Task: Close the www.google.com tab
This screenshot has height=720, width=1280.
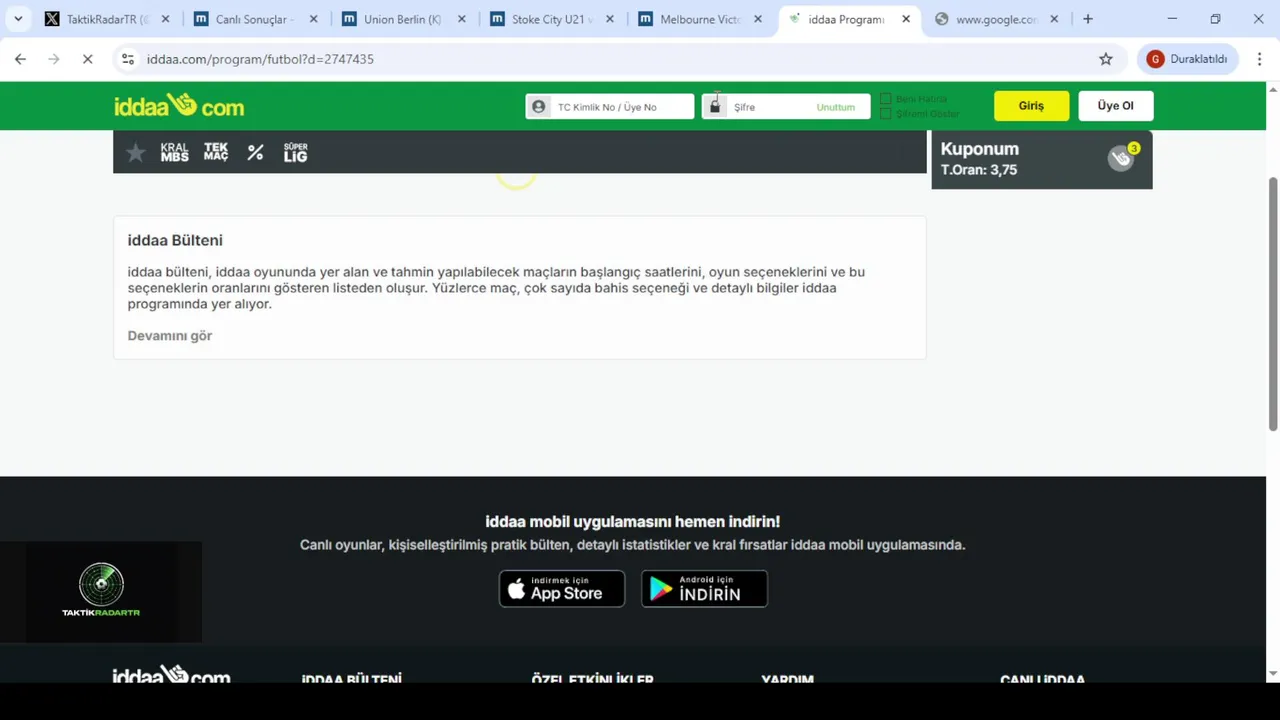Action: pos(1054,19)
